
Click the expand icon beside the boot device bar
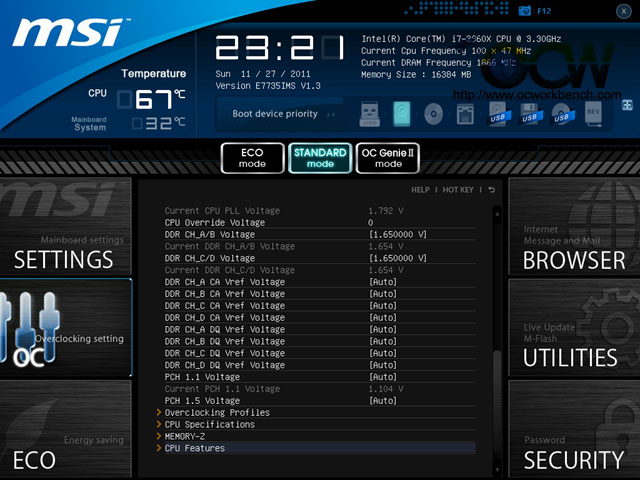coord(627,105)
